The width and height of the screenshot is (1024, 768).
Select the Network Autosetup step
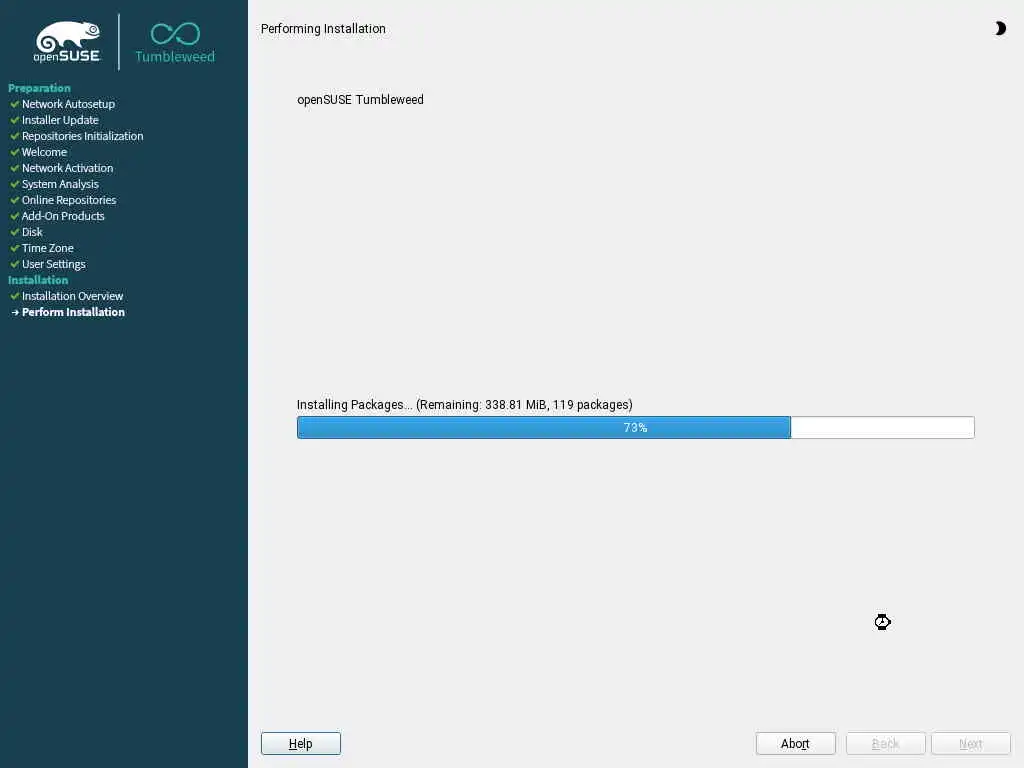(x=68, y=104)
